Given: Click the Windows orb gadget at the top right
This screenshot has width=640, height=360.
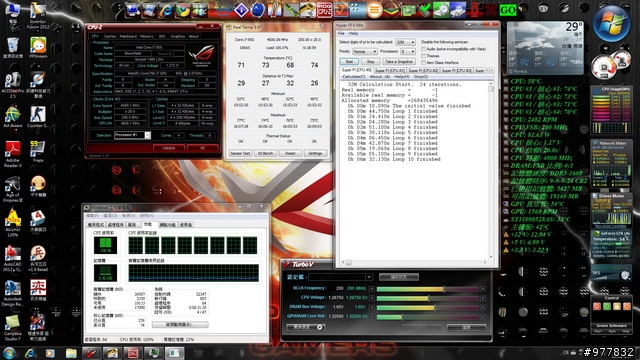Looking at the screenshot, I should point(611,24).
